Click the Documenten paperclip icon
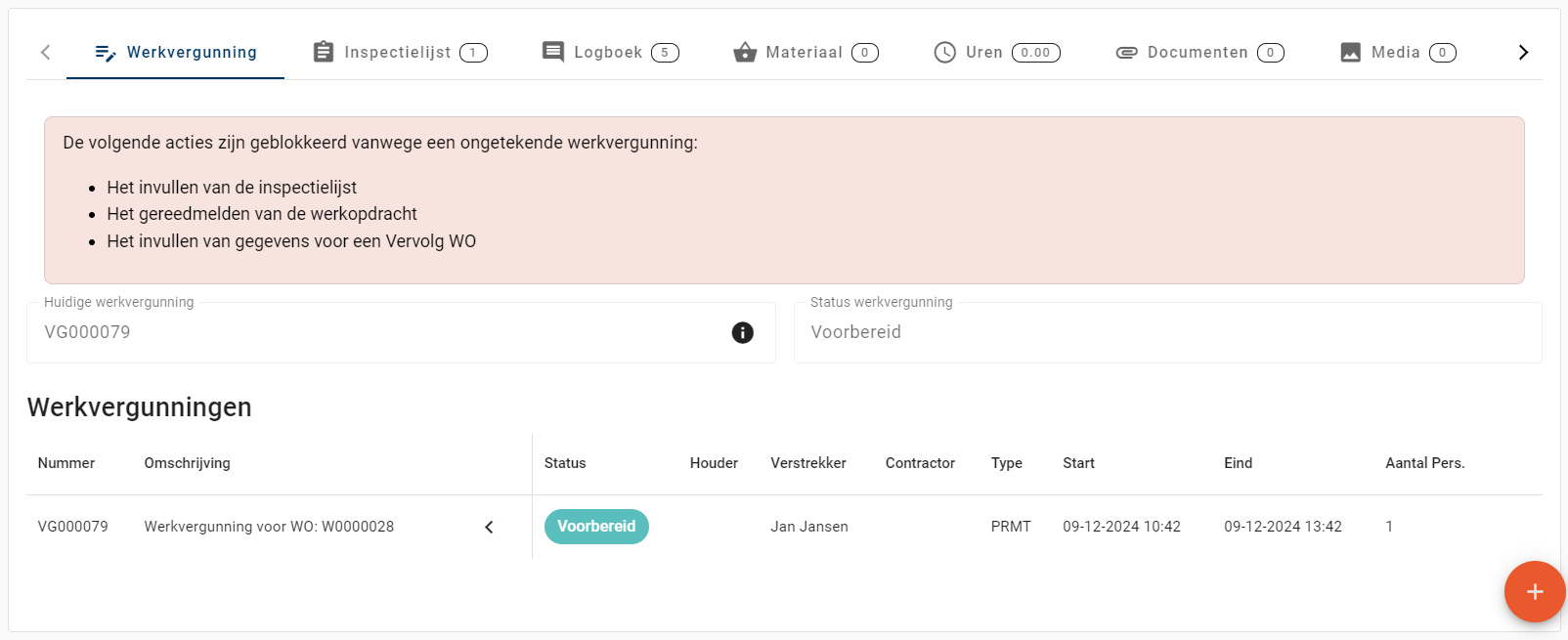Viewport: 1568px width, 640px height. coord(1126,53)
